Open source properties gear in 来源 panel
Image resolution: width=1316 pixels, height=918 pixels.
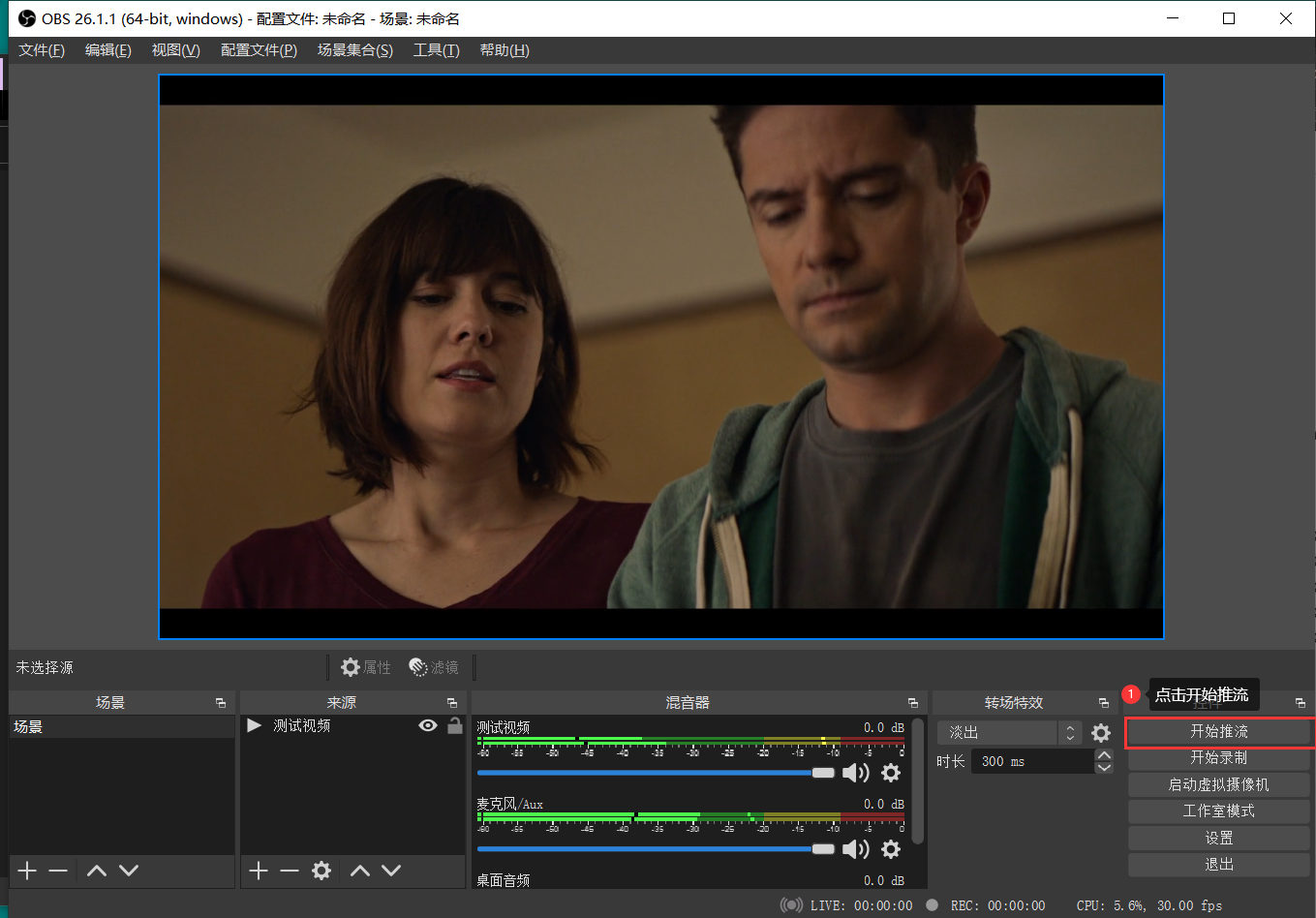point(321,871)
